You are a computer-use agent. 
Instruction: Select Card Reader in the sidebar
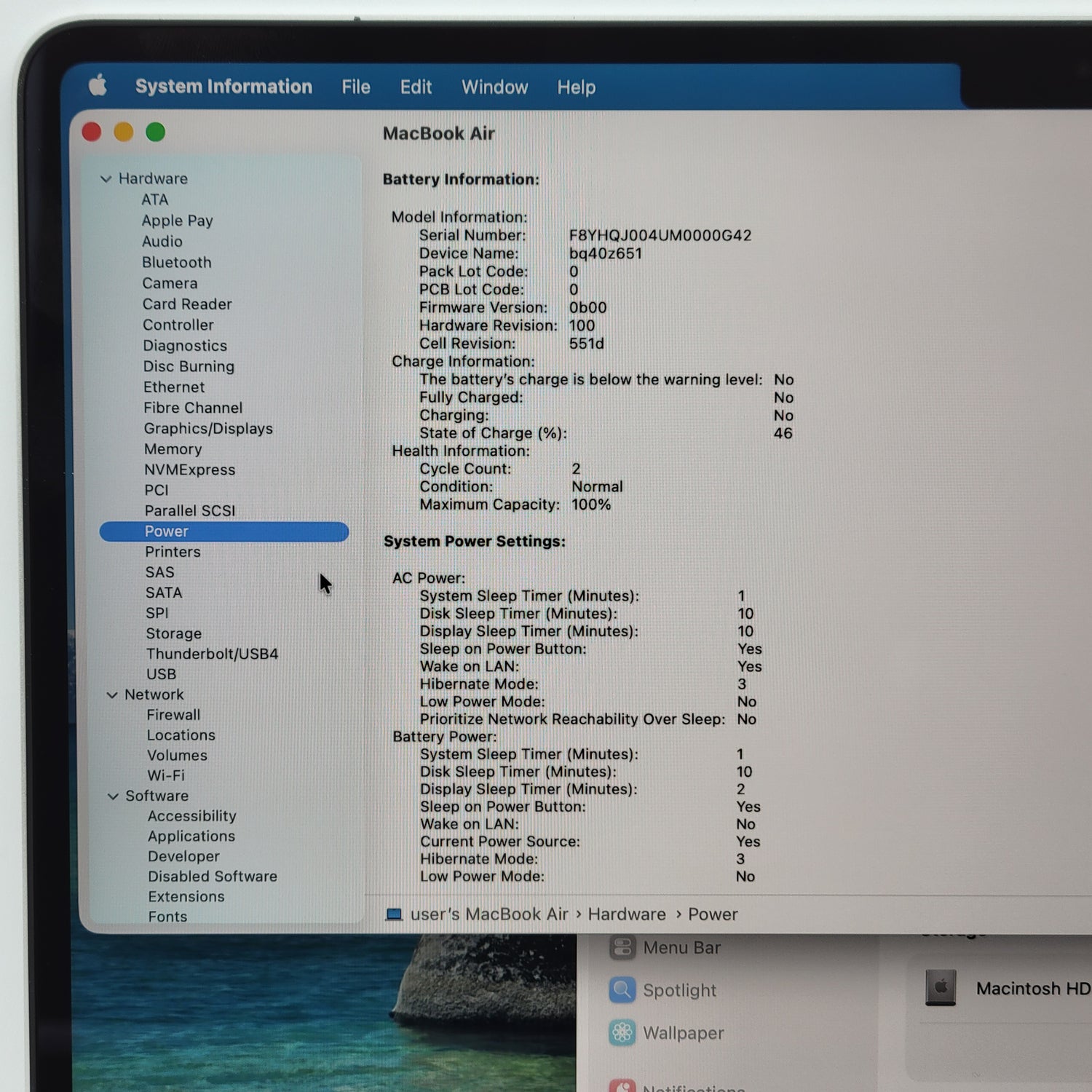coord(187,304)
